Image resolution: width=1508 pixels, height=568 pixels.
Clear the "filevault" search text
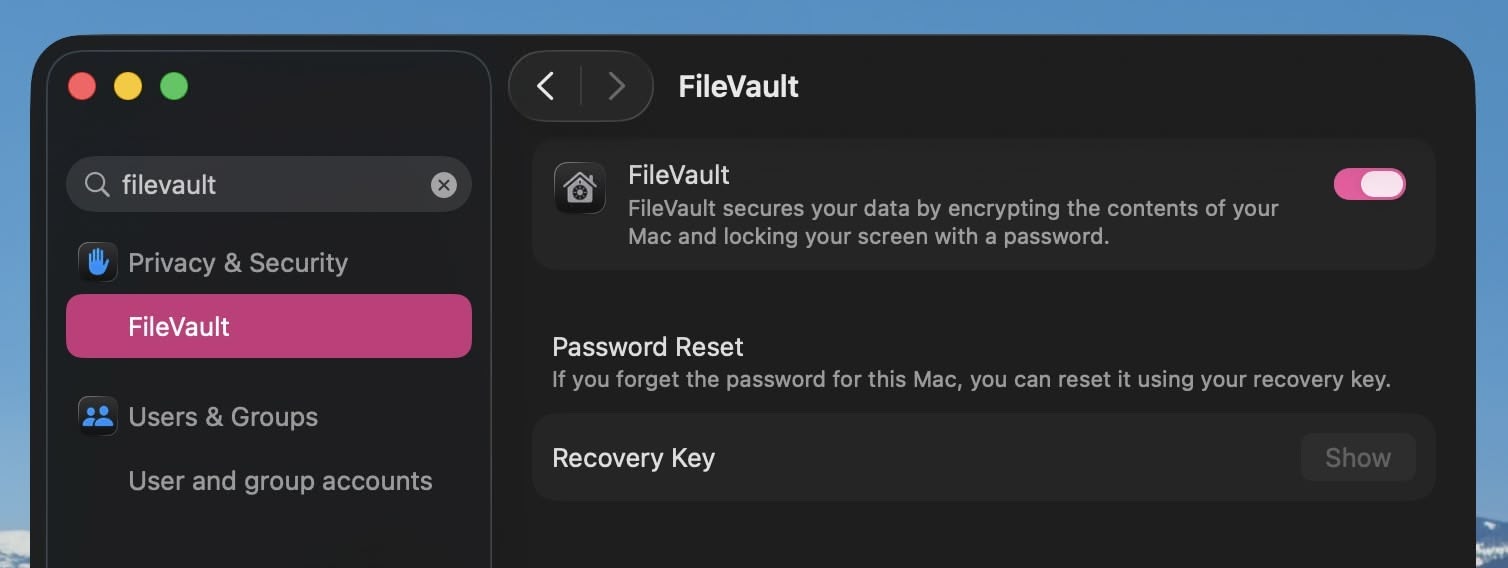[443, 185]
